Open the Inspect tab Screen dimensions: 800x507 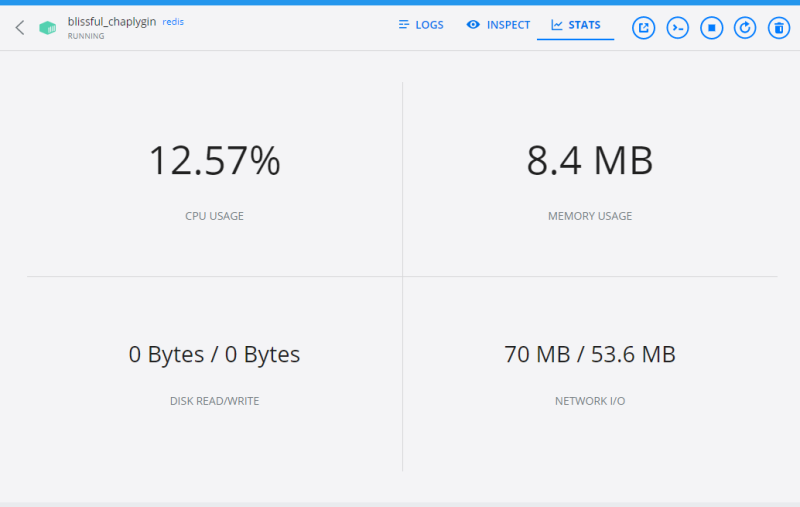(498, 25)
